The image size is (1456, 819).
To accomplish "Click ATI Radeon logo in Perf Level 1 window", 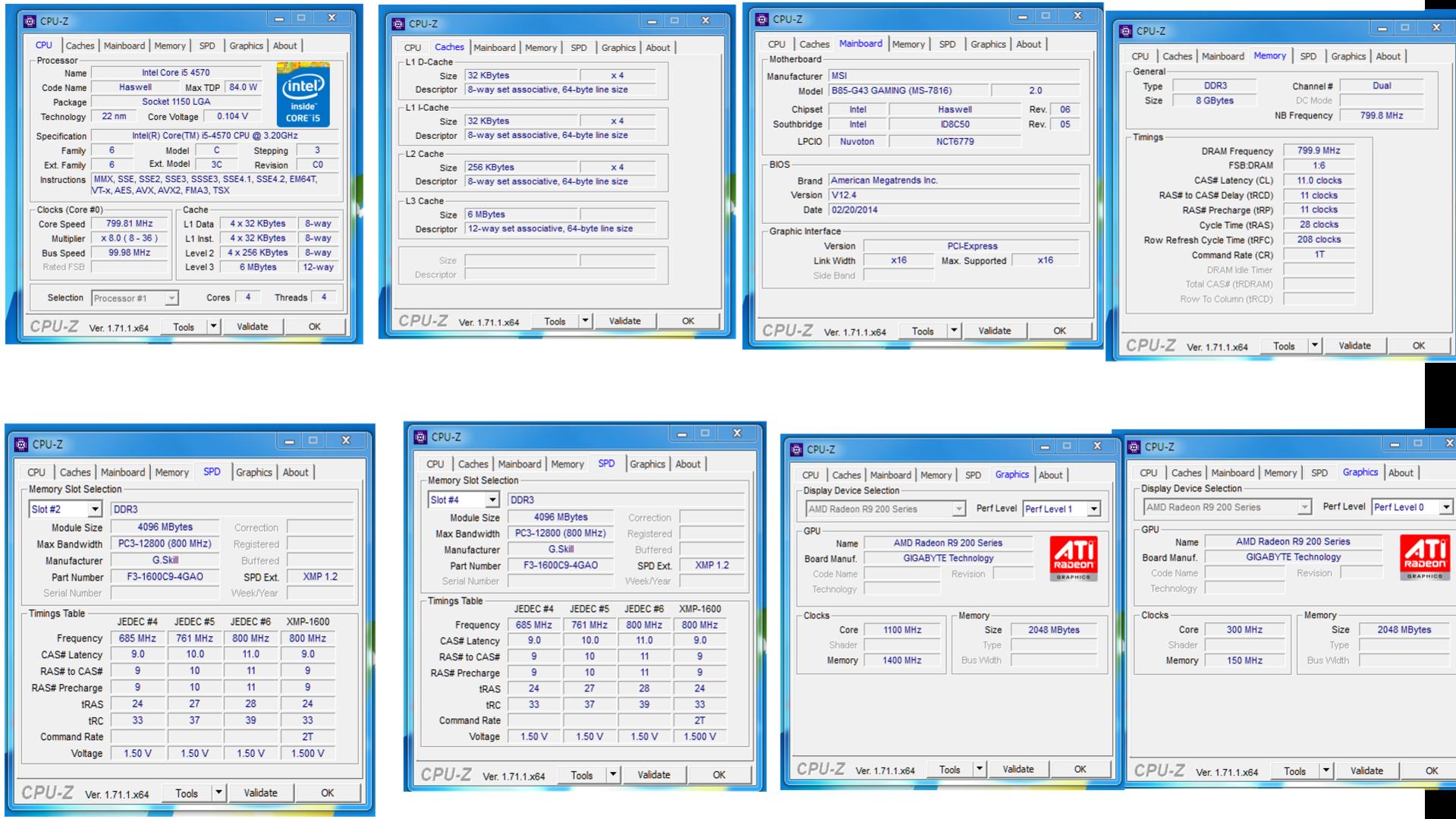I will coord(1074,559).
